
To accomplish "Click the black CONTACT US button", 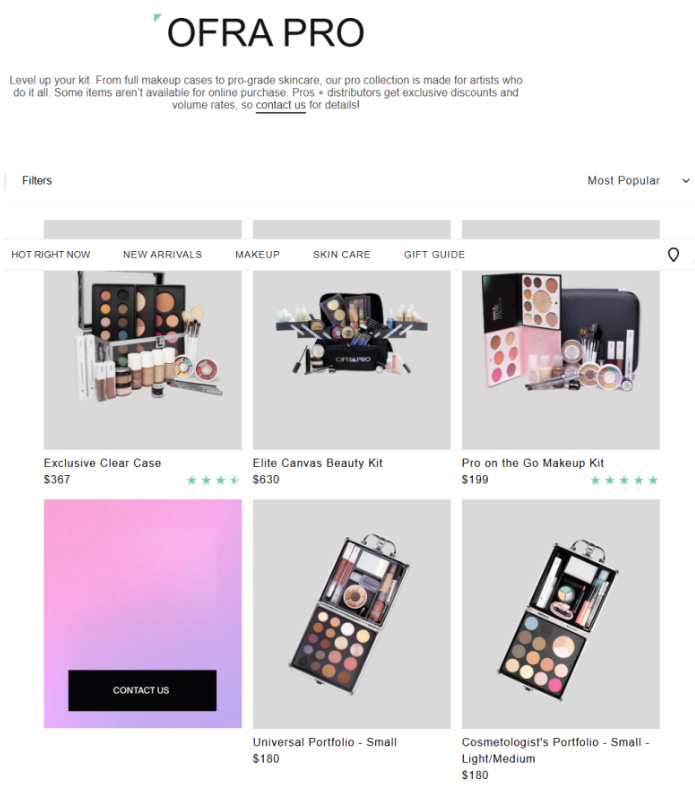I will [142, 690].
